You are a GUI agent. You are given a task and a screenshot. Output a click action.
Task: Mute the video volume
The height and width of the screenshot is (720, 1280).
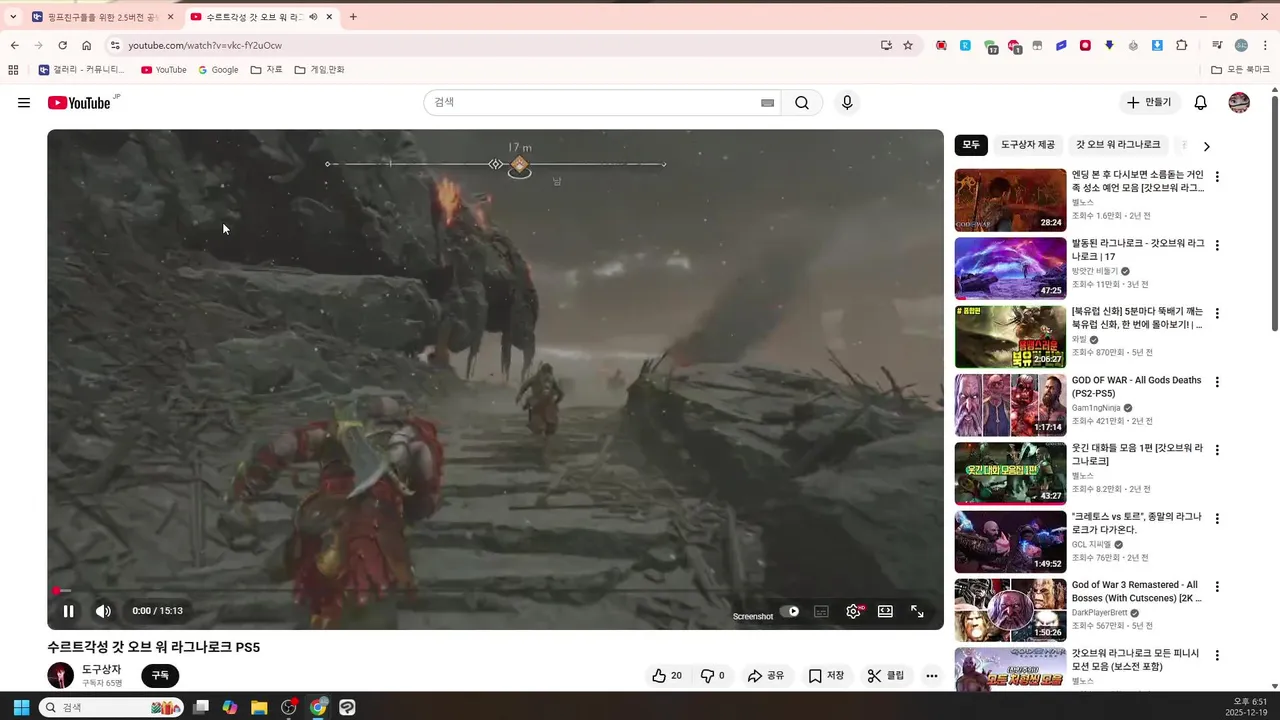pyautogui.click(x=103, y=611)
